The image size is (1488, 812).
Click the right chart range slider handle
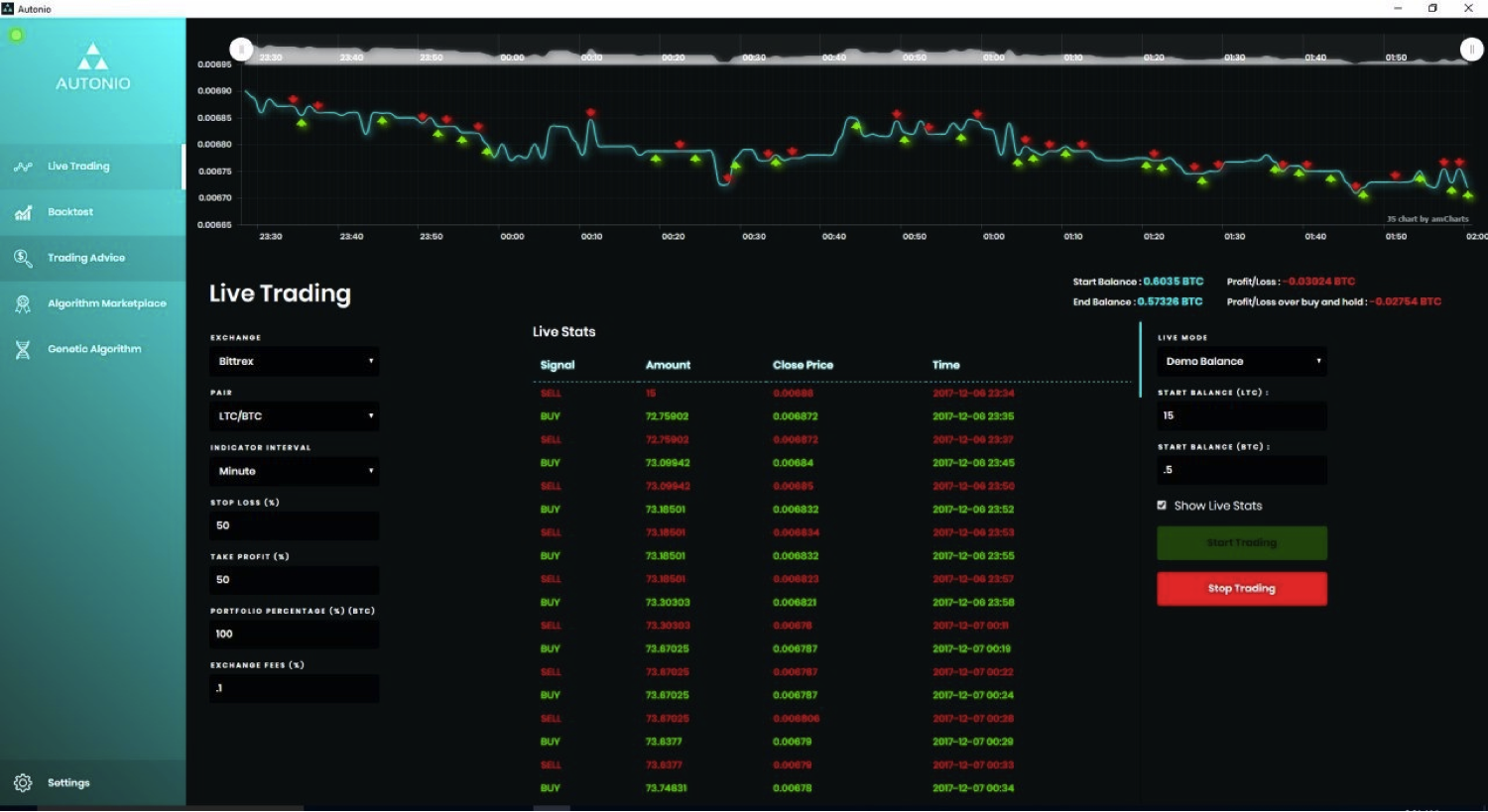(1472, 49)
